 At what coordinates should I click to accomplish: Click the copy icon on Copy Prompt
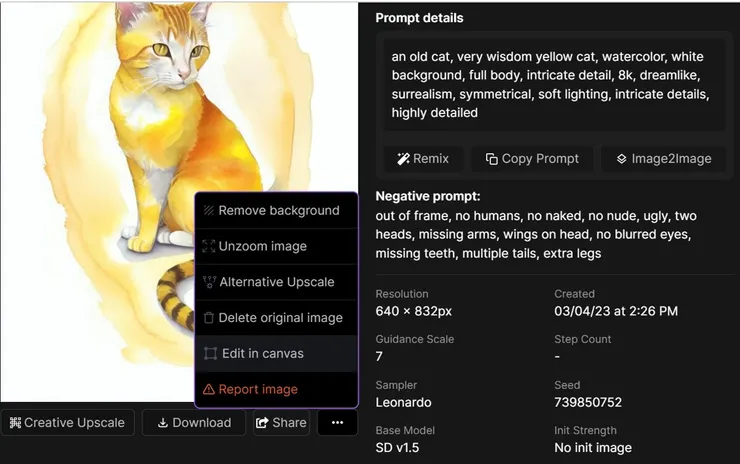tap(491, 159)
